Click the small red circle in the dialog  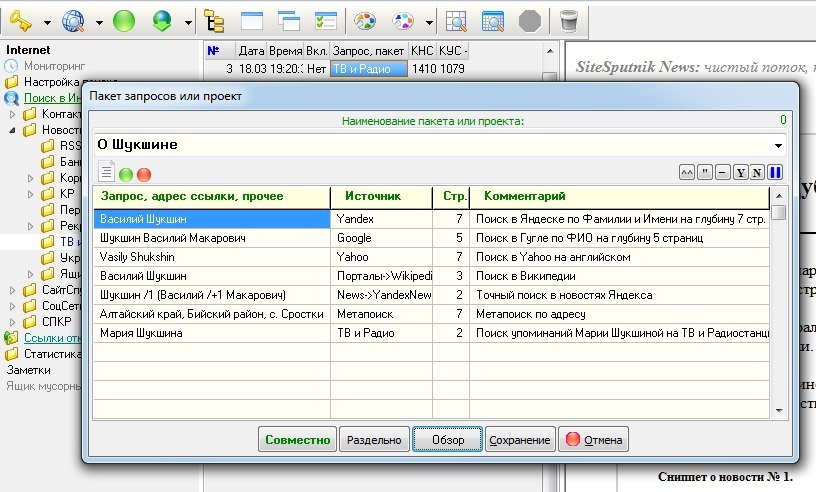click(x=144, y=174)
